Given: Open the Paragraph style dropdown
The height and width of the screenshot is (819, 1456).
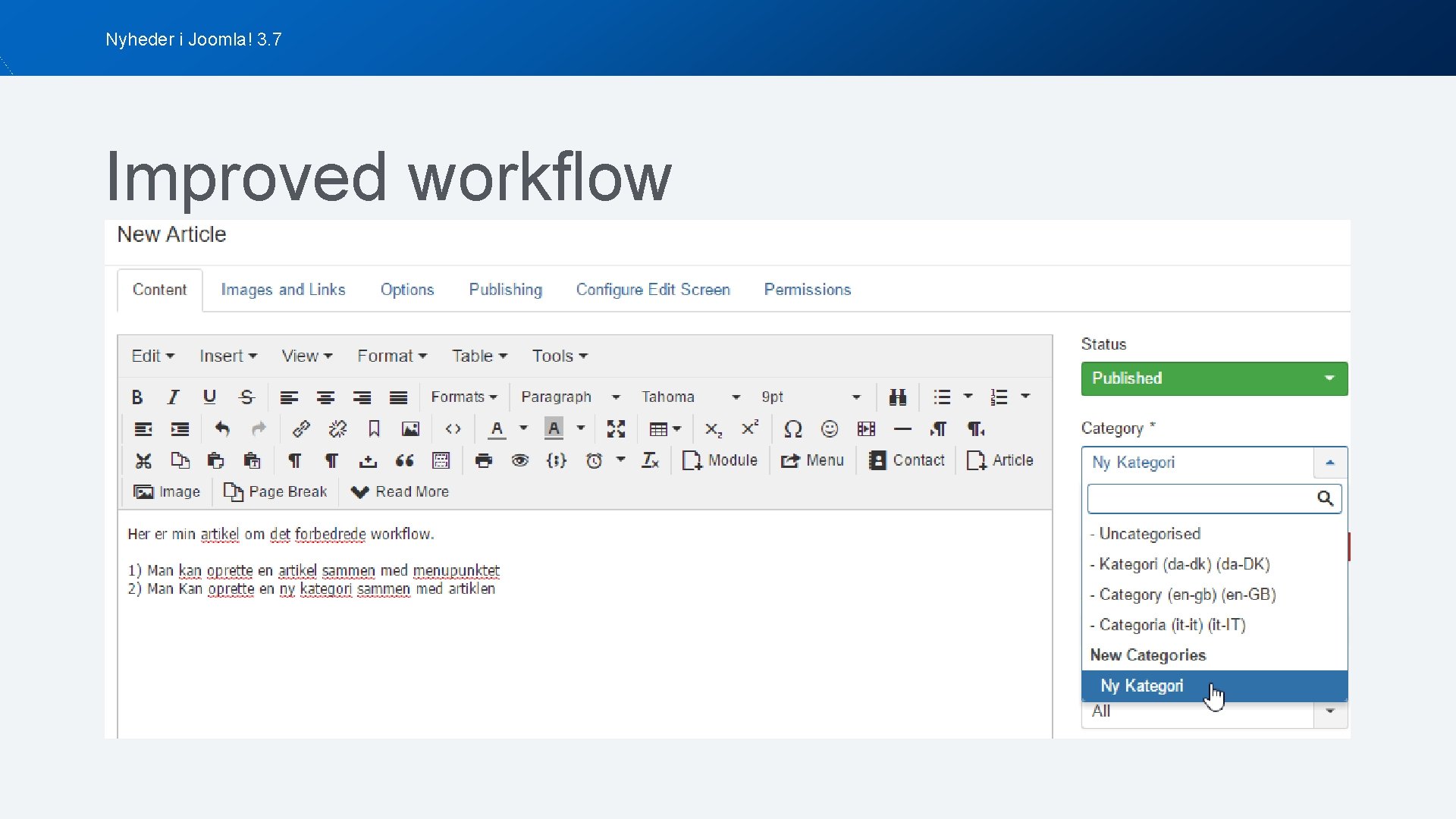Looking at the screenshot, I should [570, 397].
